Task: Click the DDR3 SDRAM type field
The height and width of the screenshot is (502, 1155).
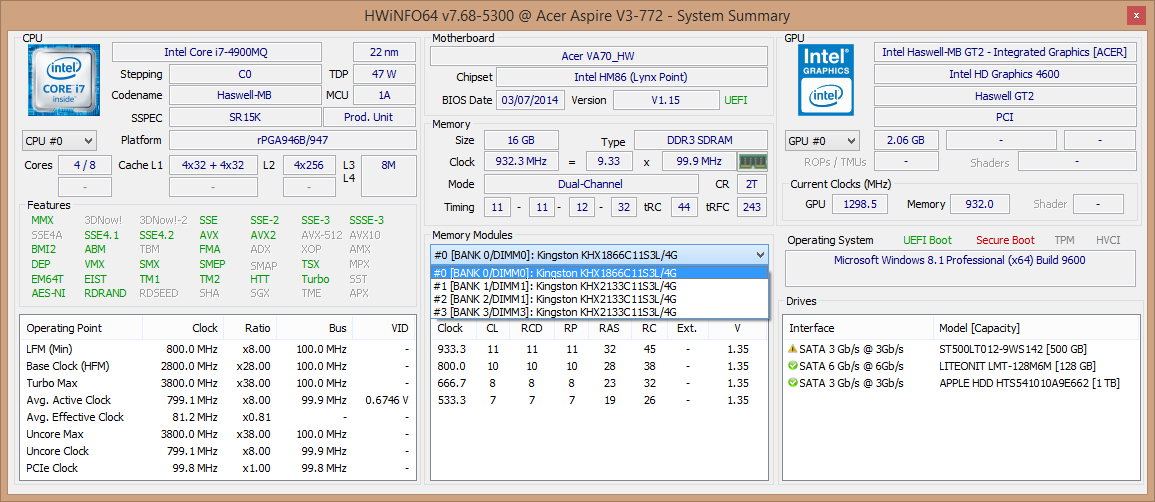Action: (x=701, y=141)
